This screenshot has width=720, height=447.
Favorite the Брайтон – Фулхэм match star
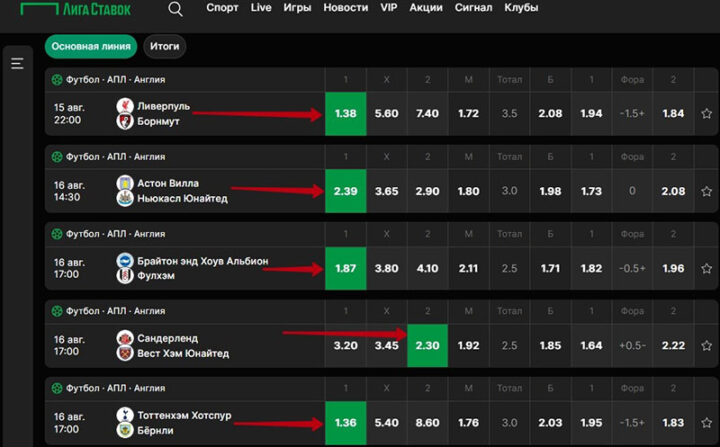pos(706,268)
